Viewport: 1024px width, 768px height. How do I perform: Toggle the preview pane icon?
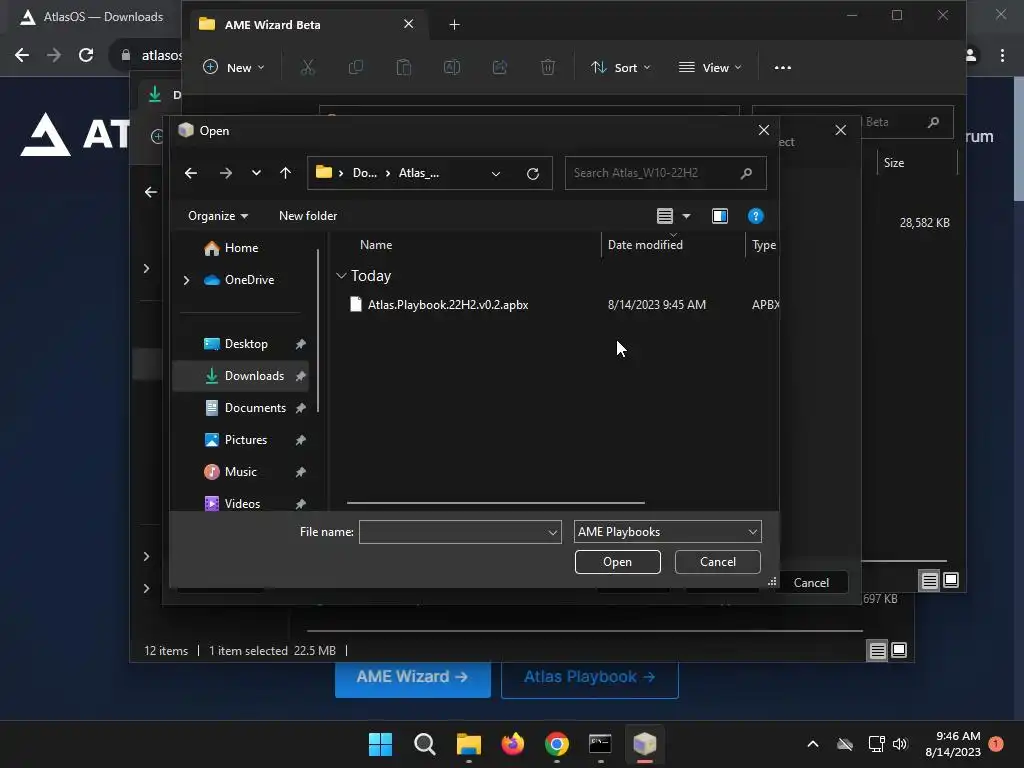720,216
